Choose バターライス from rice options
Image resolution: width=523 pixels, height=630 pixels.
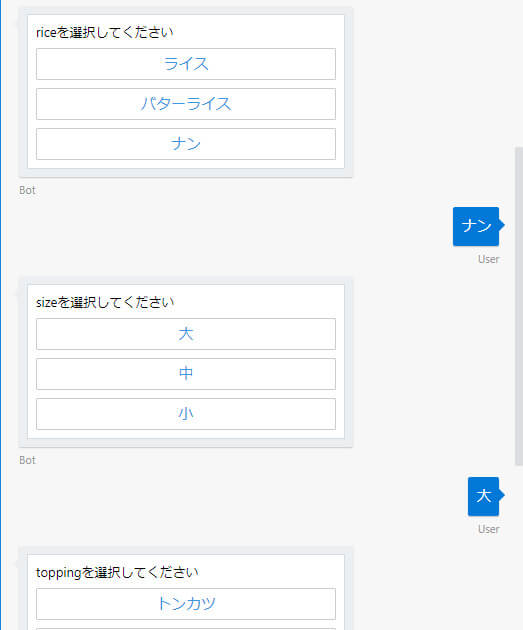pos(186,104)
